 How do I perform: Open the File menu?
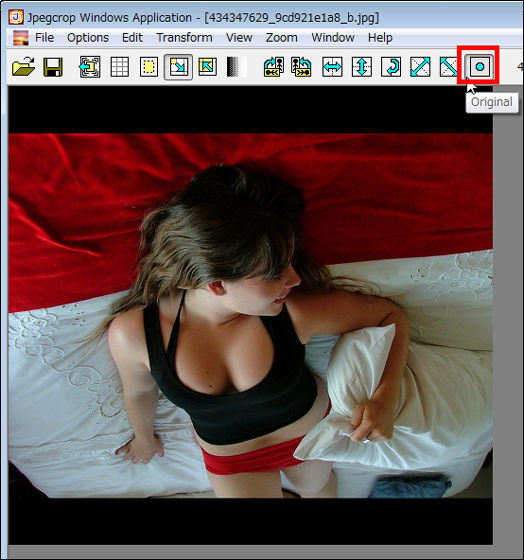(x=44, y=38)
